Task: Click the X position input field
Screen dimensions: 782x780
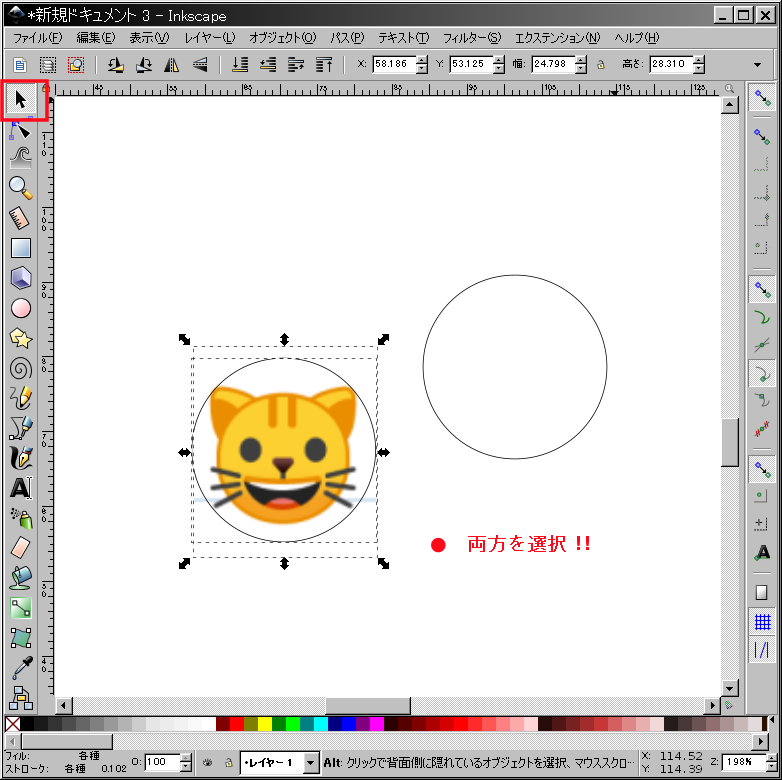Action: [394, 64]
